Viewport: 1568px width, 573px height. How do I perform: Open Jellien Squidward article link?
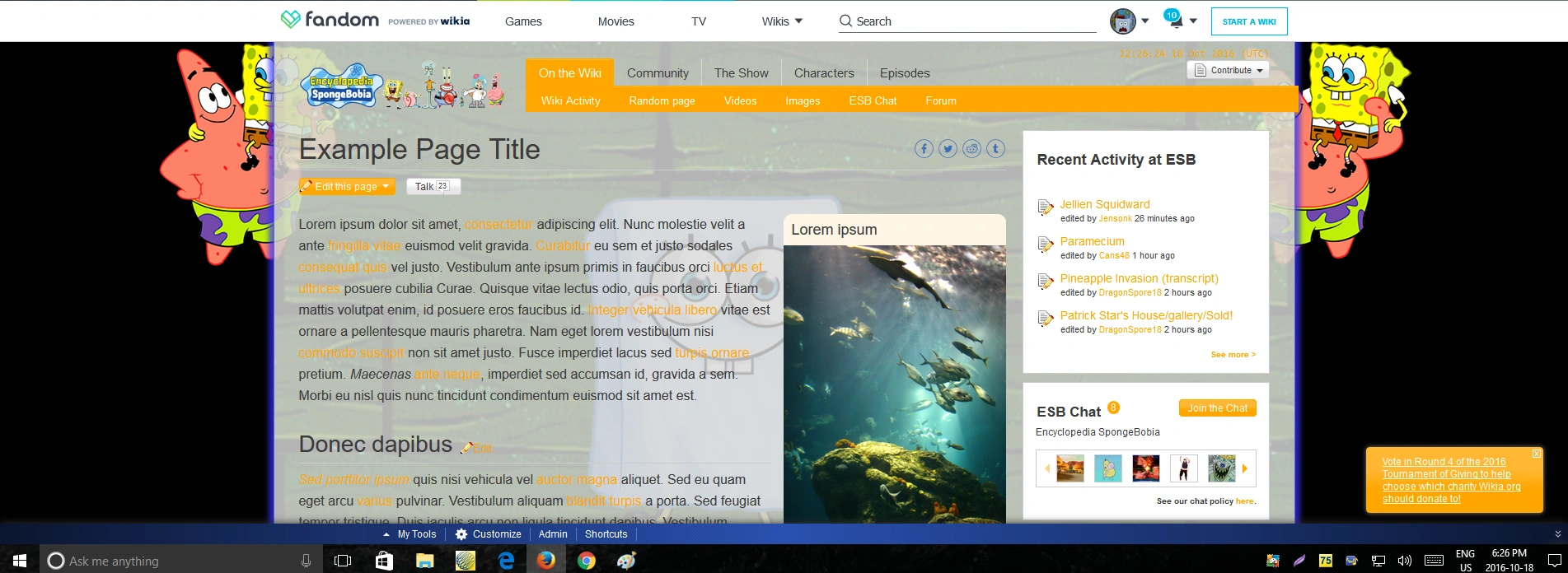click(x=1104, y=204)
